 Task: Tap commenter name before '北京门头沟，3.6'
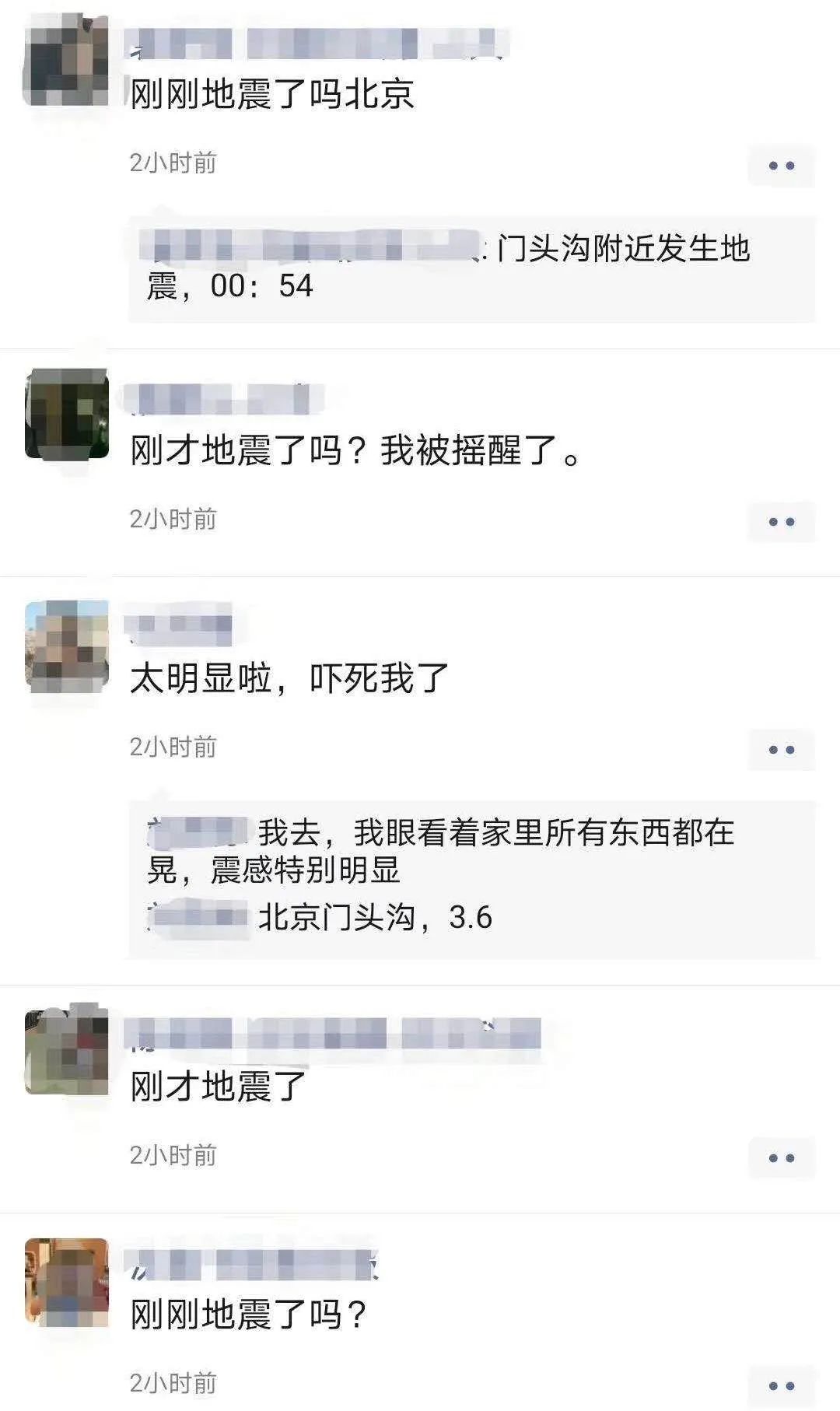(199, 917)
